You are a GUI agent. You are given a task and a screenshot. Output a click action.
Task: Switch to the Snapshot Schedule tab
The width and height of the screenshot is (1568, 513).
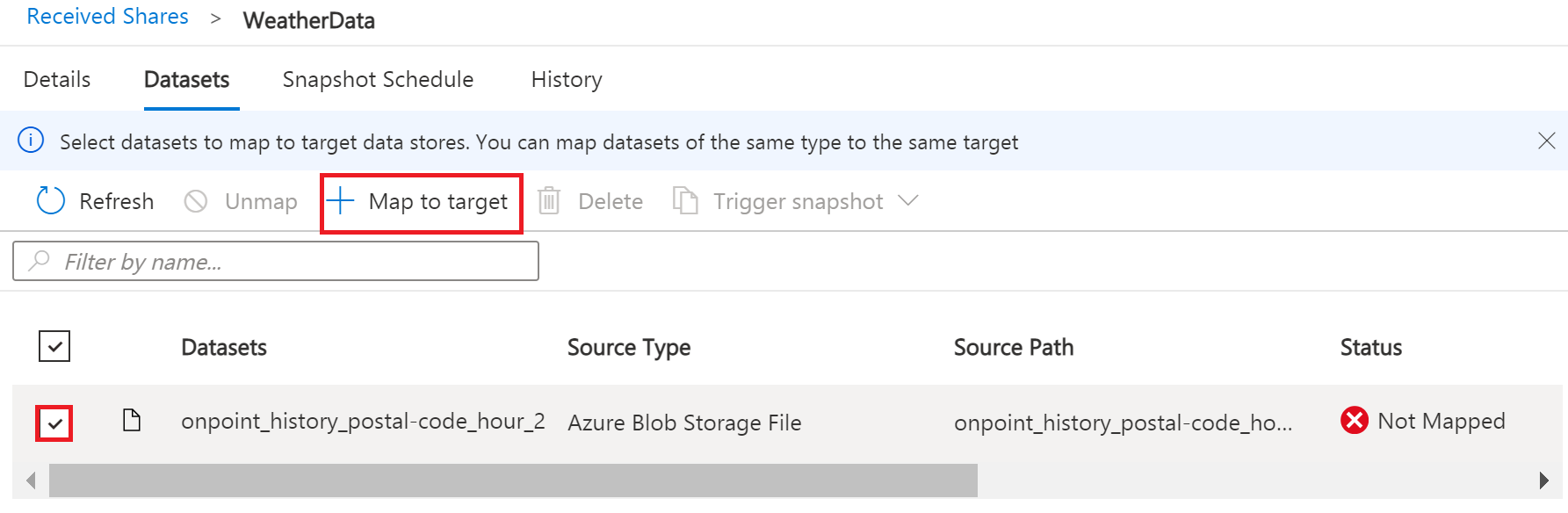tap(377, 79)
